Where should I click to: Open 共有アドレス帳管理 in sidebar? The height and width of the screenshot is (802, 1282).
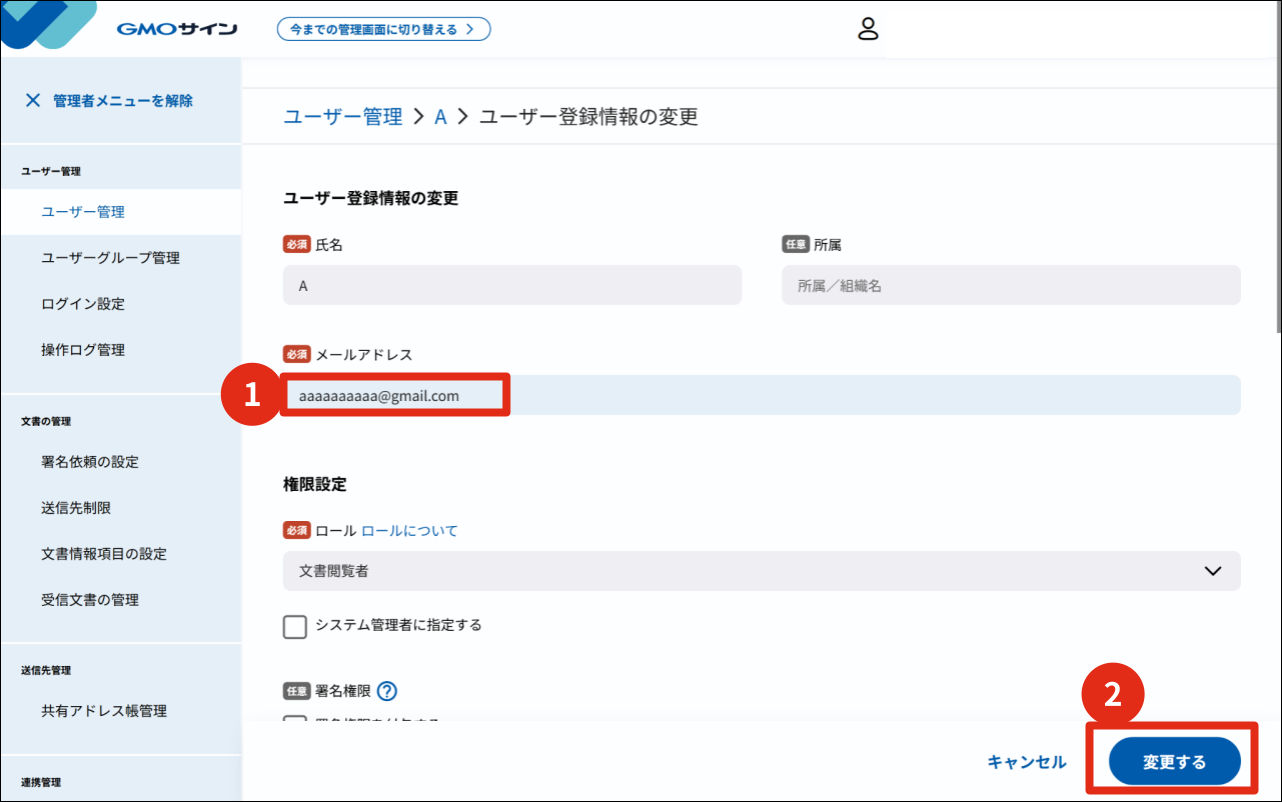coord(104,711)
